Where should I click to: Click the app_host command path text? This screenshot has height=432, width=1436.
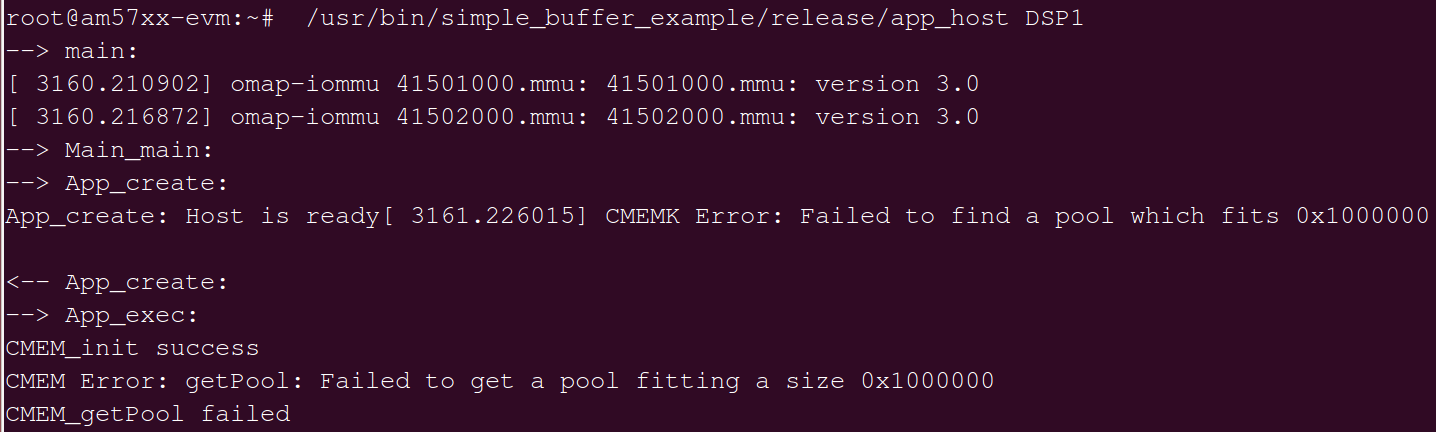[652, 19]
